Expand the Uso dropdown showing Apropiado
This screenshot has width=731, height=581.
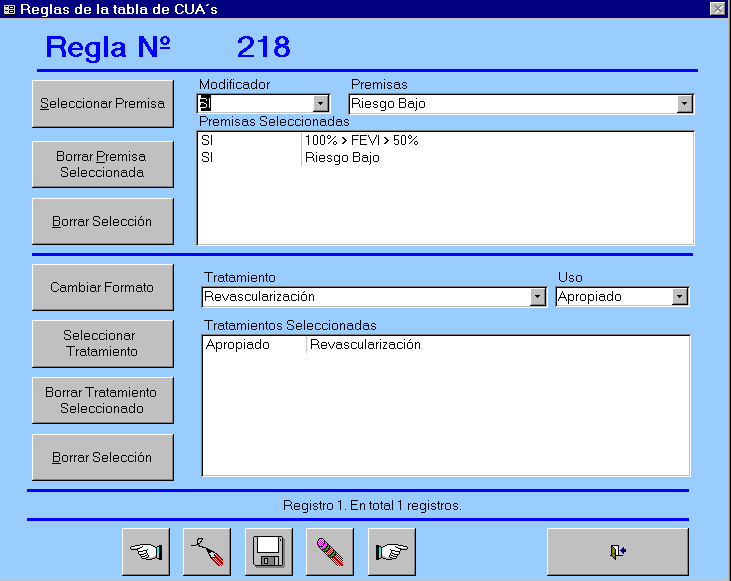680,297
